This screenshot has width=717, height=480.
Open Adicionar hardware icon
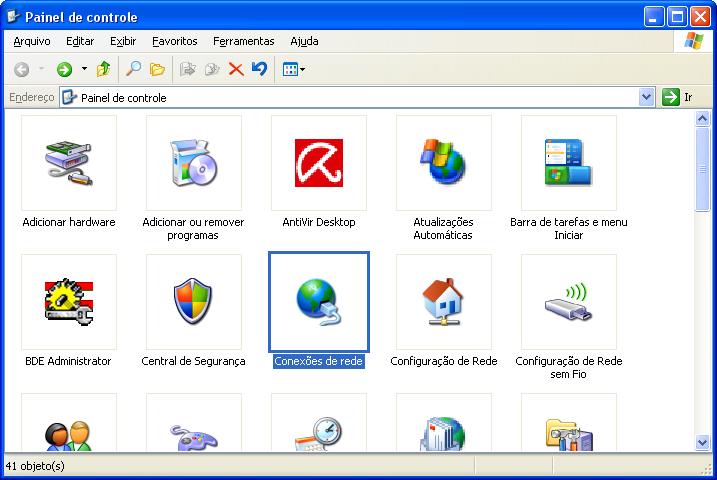coord(69,163)
